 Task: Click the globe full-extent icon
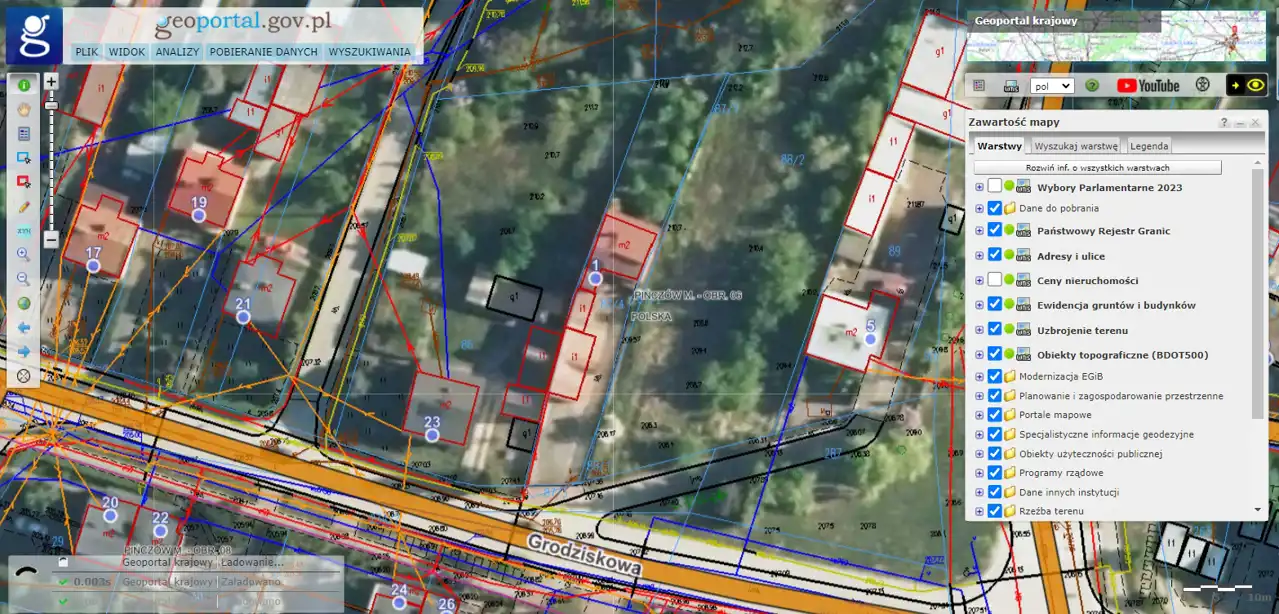tap(23, 303)
